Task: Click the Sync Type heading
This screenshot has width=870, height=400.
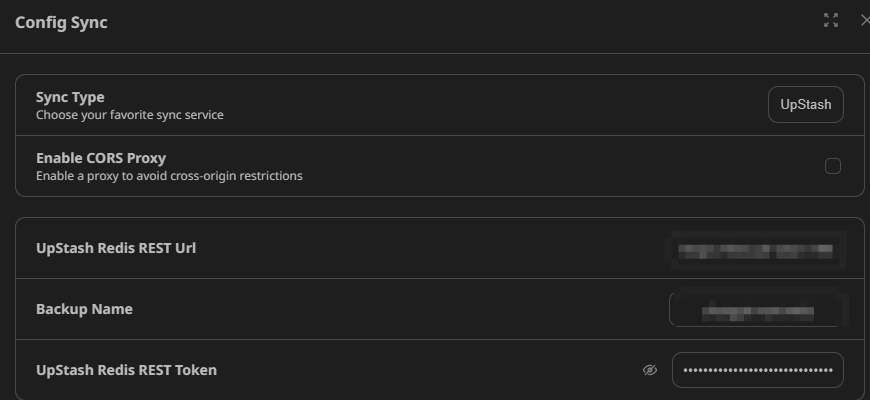Action: tap(70, 97)
